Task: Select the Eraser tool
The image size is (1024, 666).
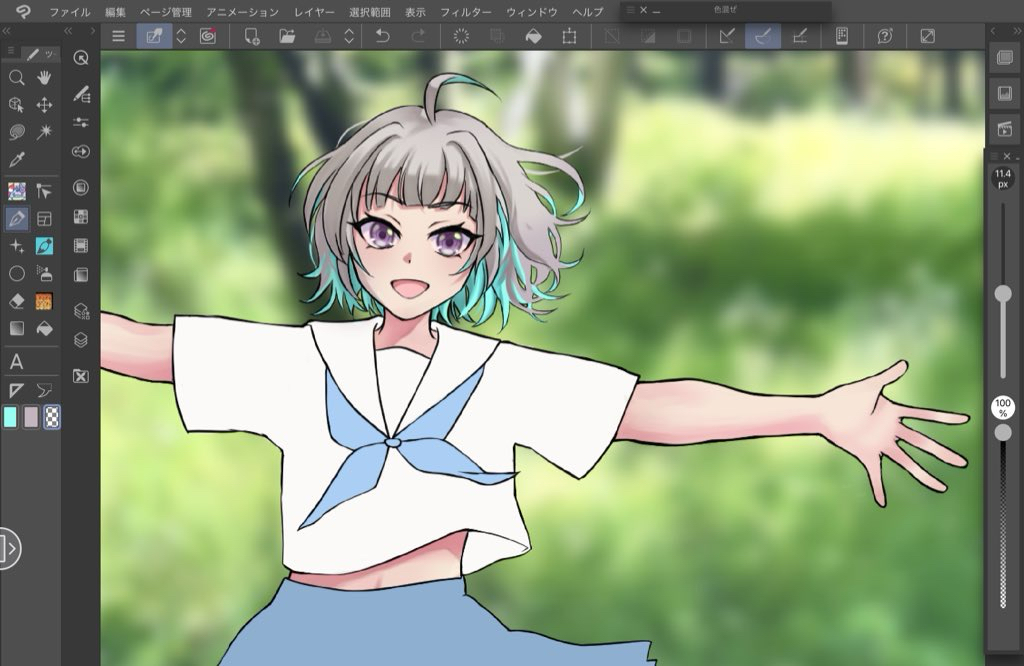Action: pos(16,301)
